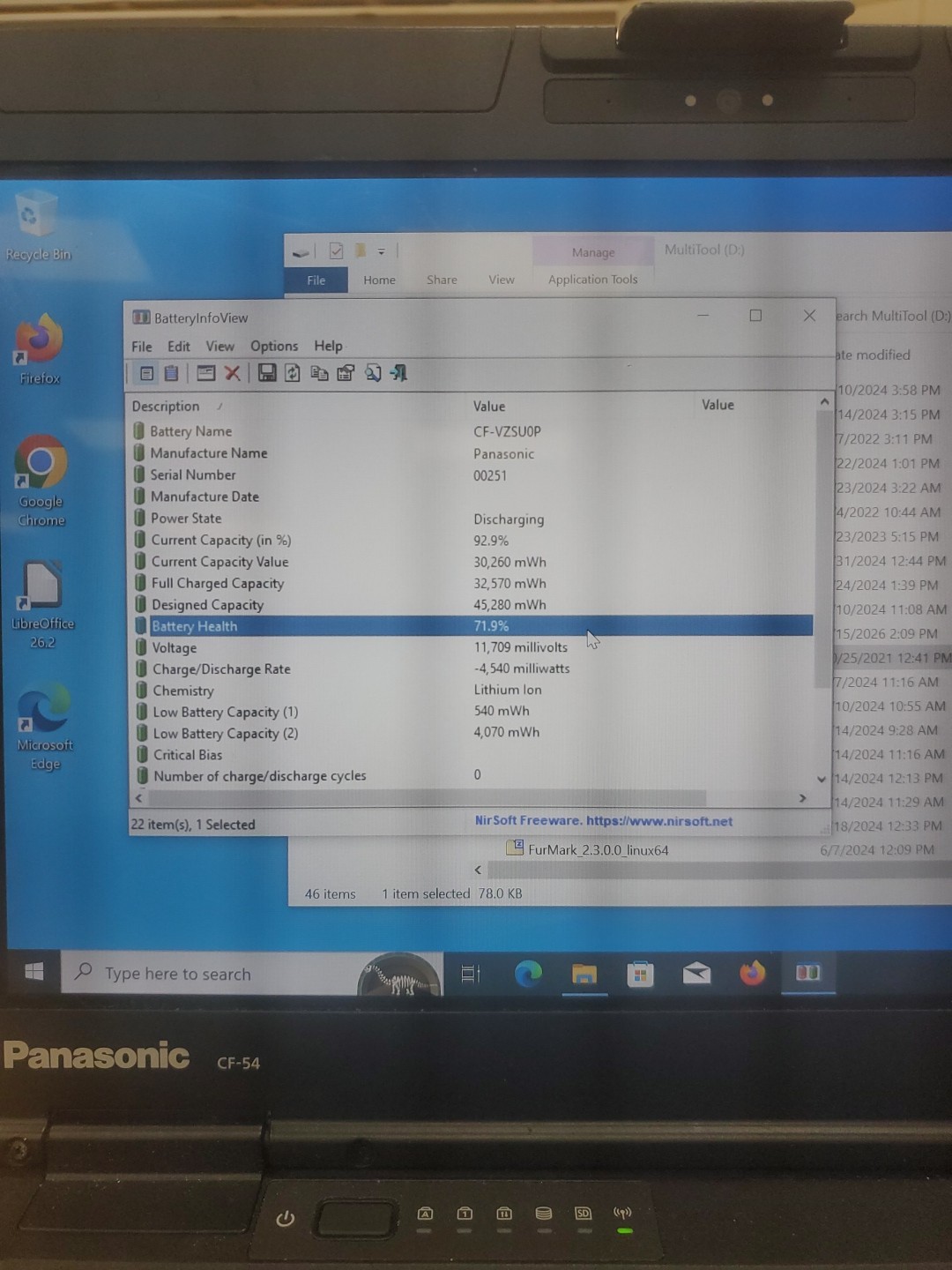
Task: Open Help menu in BatteryInfoView
Action: 328,346
